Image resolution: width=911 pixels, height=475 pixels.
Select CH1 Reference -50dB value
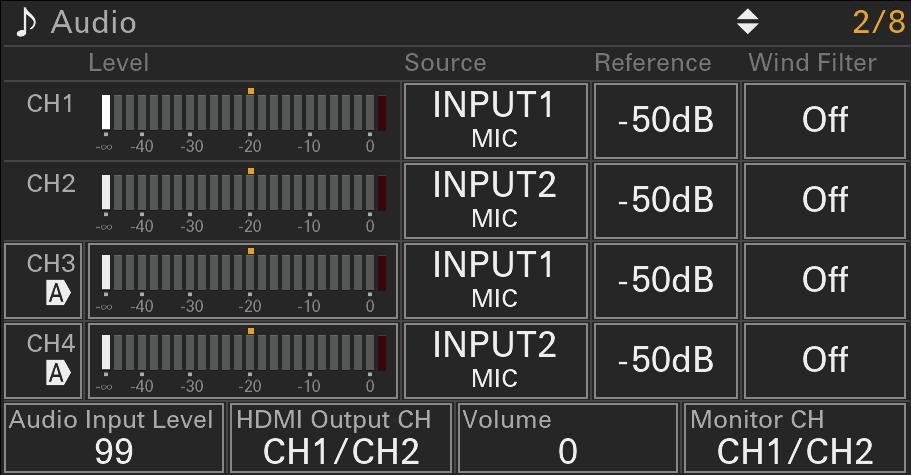(x=665, y=120)
